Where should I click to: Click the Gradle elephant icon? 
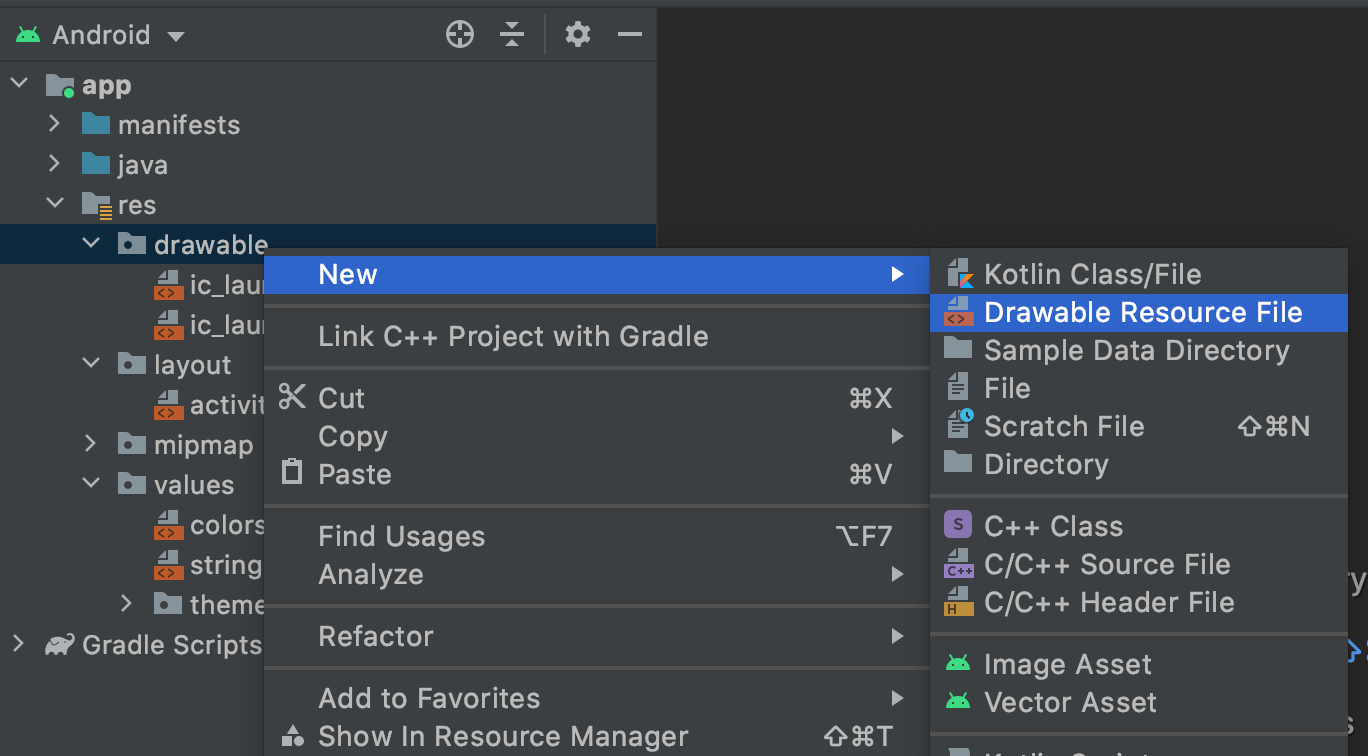tap(60, 645)
